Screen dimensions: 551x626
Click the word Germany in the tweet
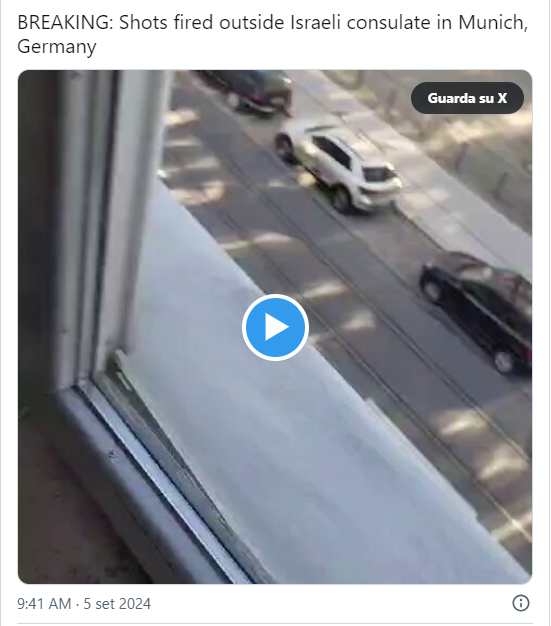57,47
